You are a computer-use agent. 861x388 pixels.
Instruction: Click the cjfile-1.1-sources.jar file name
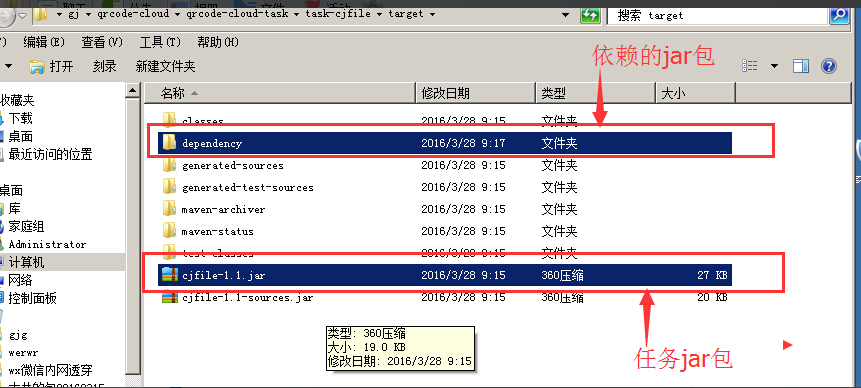point(248,297)
